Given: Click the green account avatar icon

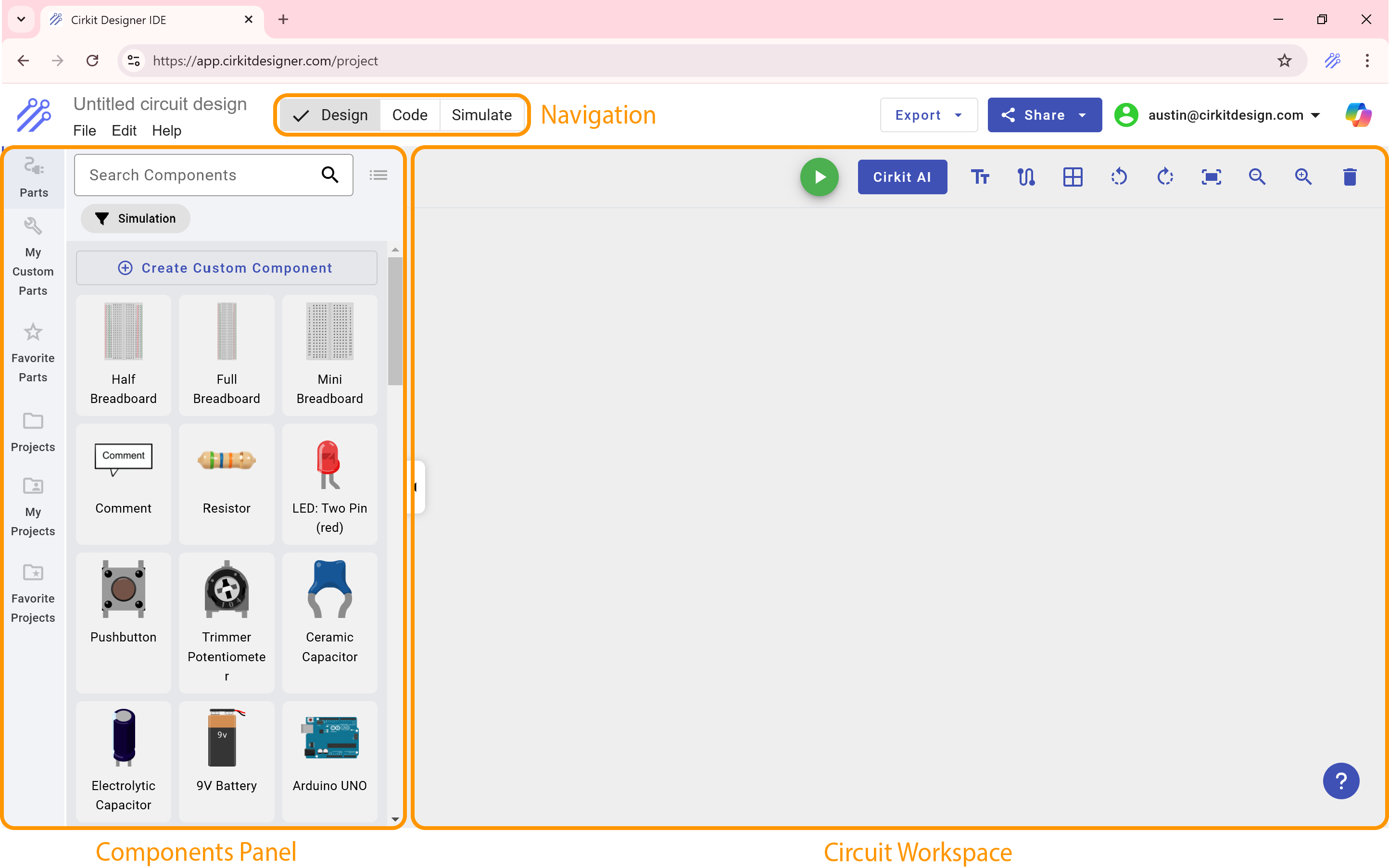Looking at the screenshot, I should click(1126, 115).
